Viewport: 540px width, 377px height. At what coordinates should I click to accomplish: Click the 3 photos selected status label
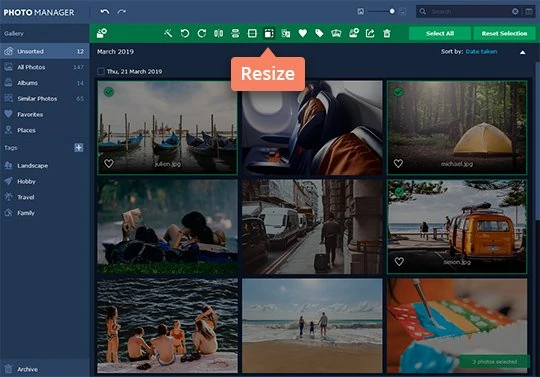tap(495, 362)
